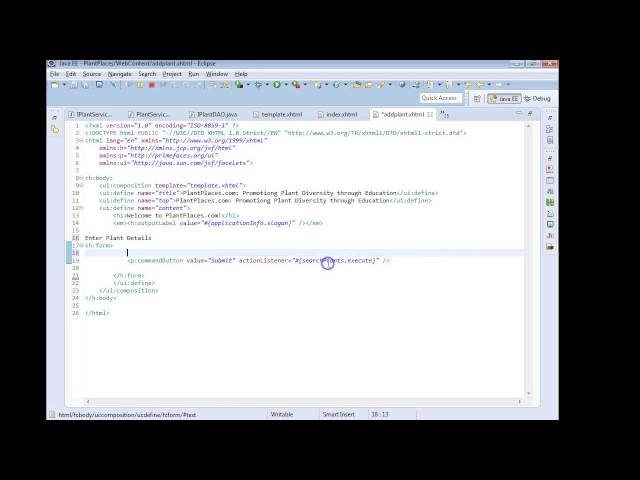Viewport: 640px width, 480px height.
Task: Switch to the index.xhtml tab
Action: pyautogui.click(x=338, y=115)
